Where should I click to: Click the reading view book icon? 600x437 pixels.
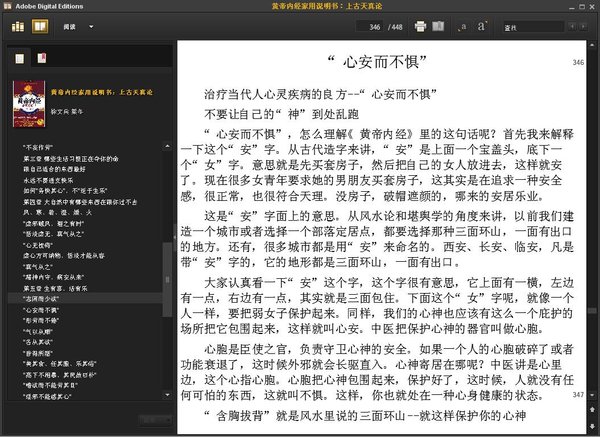(x=38, y=25)
